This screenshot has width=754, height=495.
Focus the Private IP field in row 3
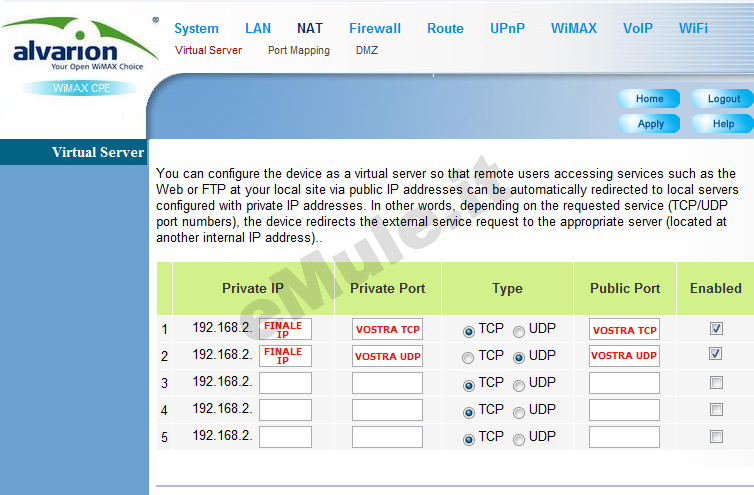[285, 383]
